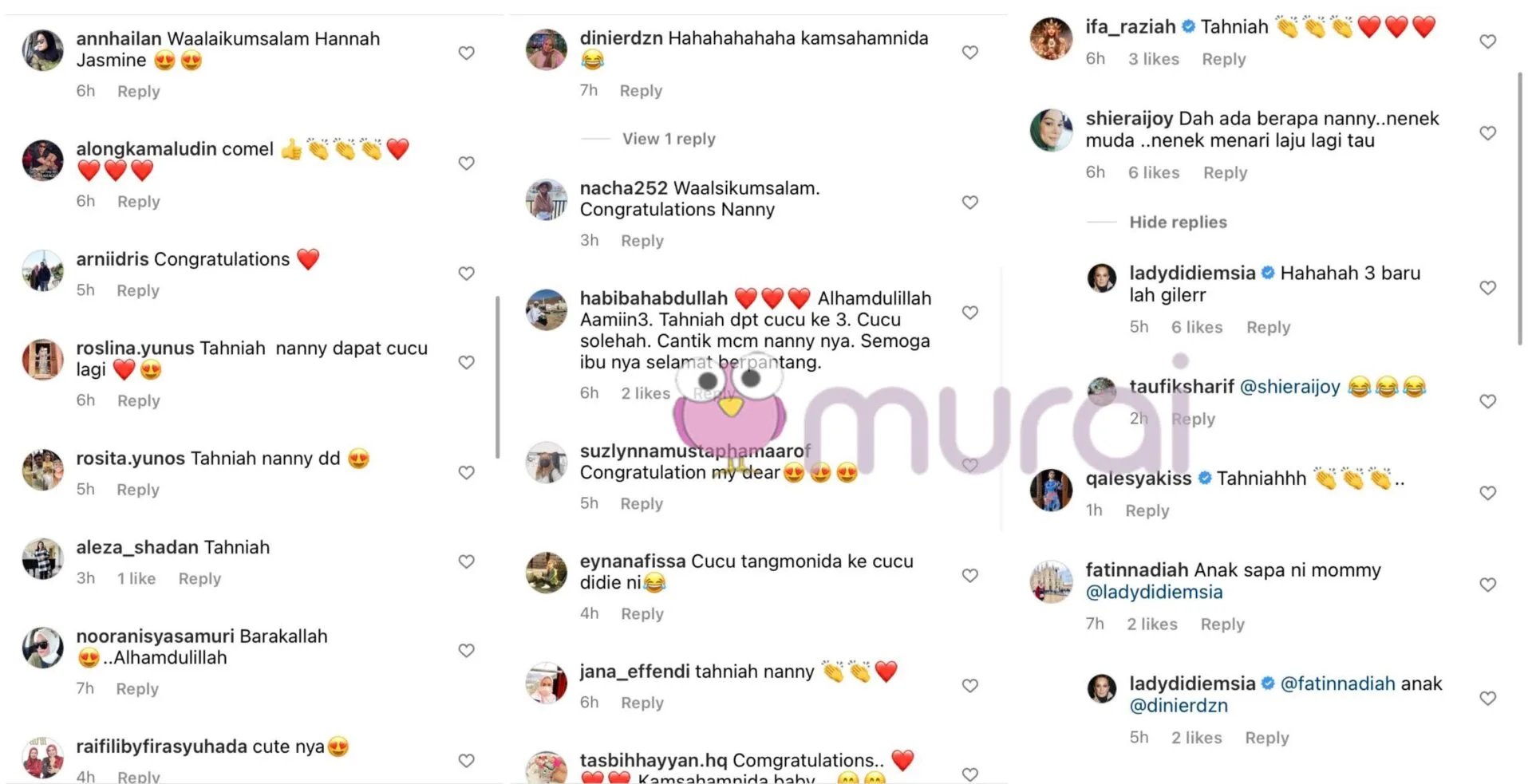Like fatinnadiah's Anak sapa ni comment
The width and height of the screenshot is (1532, 784).
tap(1488, 585)
